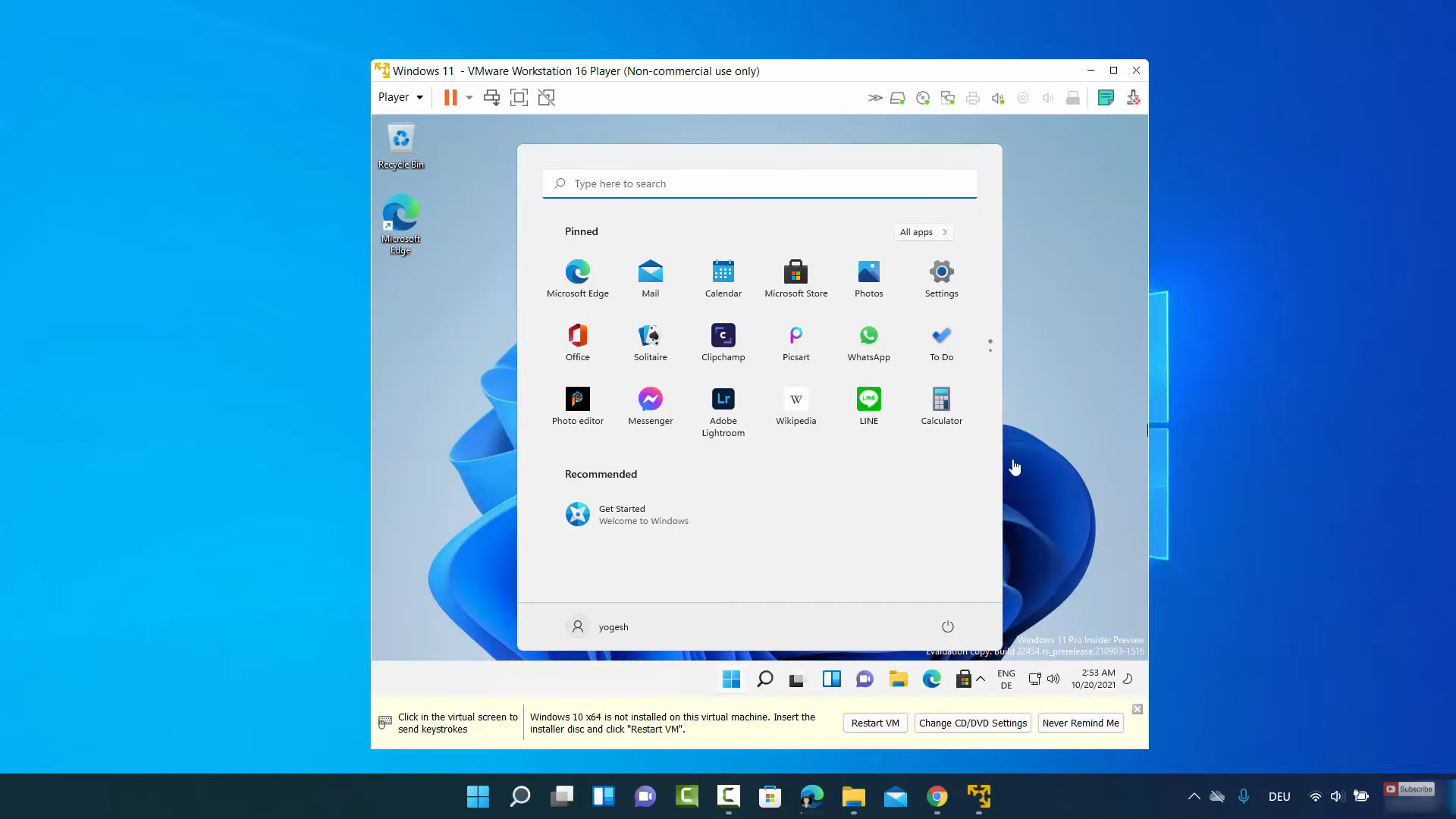Open Clipchamp from pinned apps
Image resolution: width=1456 pixels, height=819 pixels.
(x=723, y=343)
